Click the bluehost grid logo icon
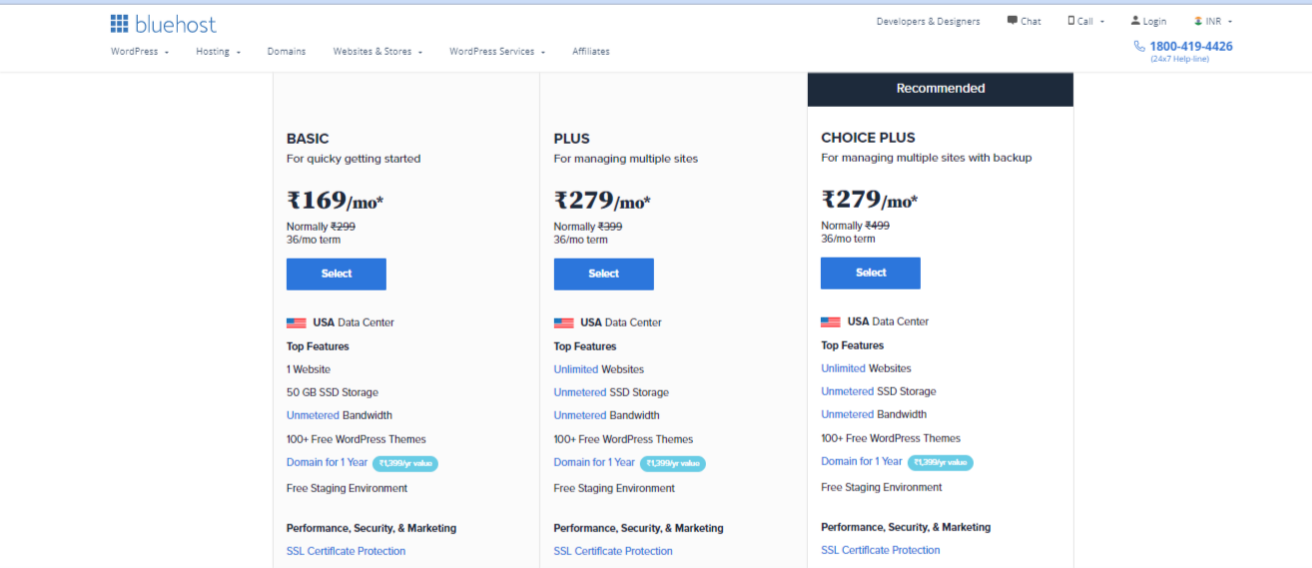1312x568 pixels. (x=120, y=23)
